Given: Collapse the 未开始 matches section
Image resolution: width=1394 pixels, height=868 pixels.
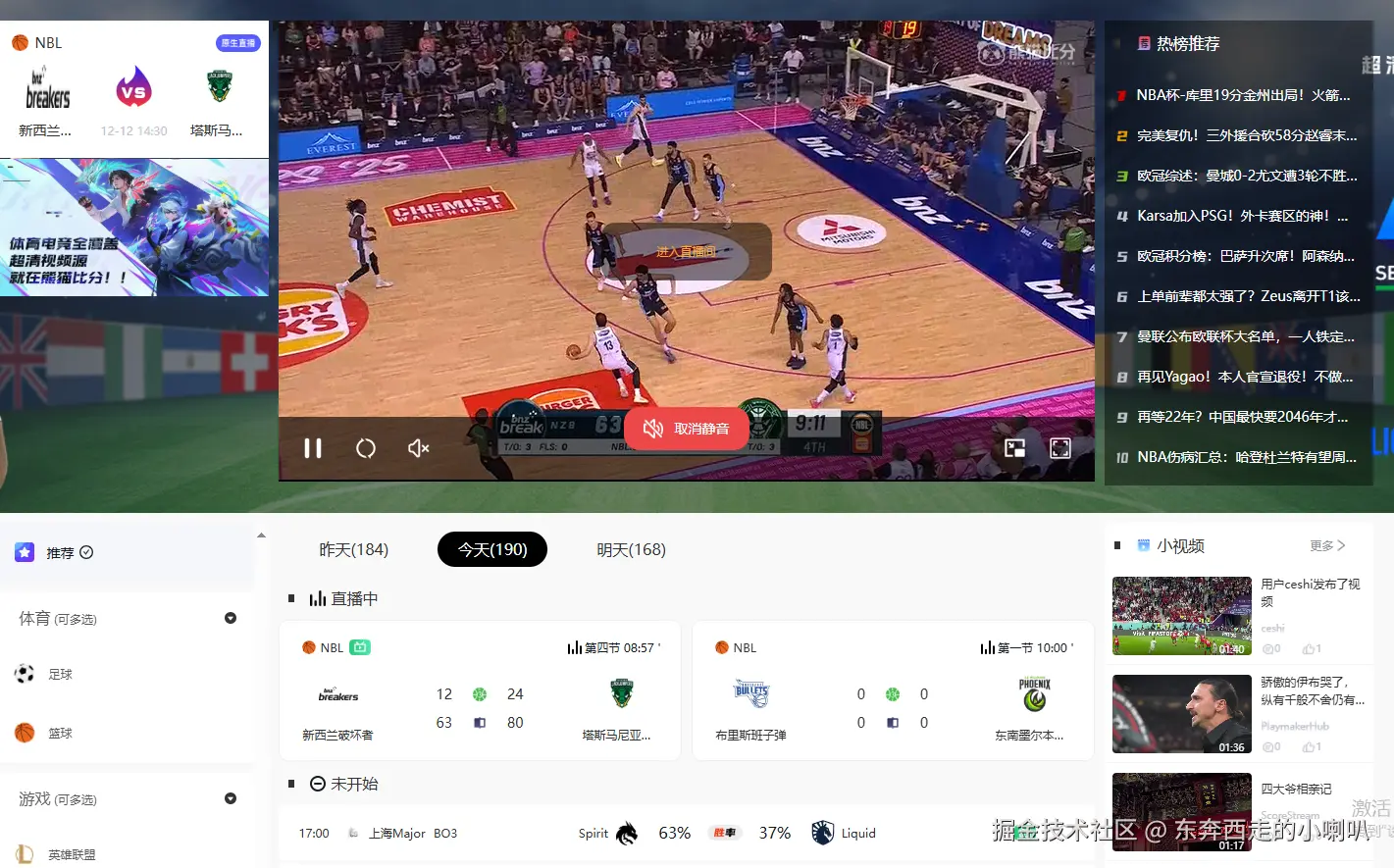Looking at the screenshot, I should 318,783.
